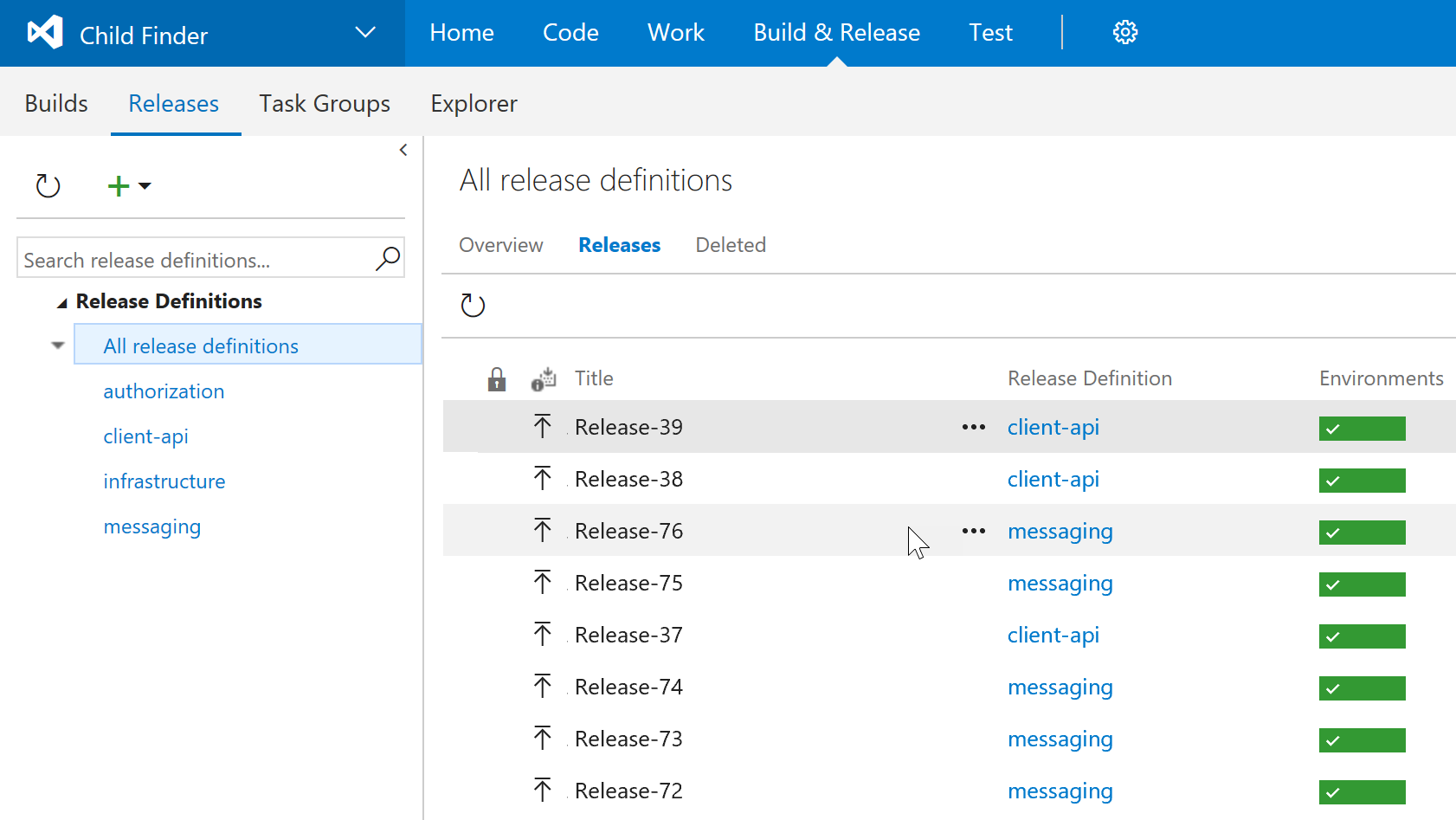The image size is (1456, 820).
Task: Click the deployment arrow icon beside Release-38
Action: pyautogui.click(x=543, y=478)
